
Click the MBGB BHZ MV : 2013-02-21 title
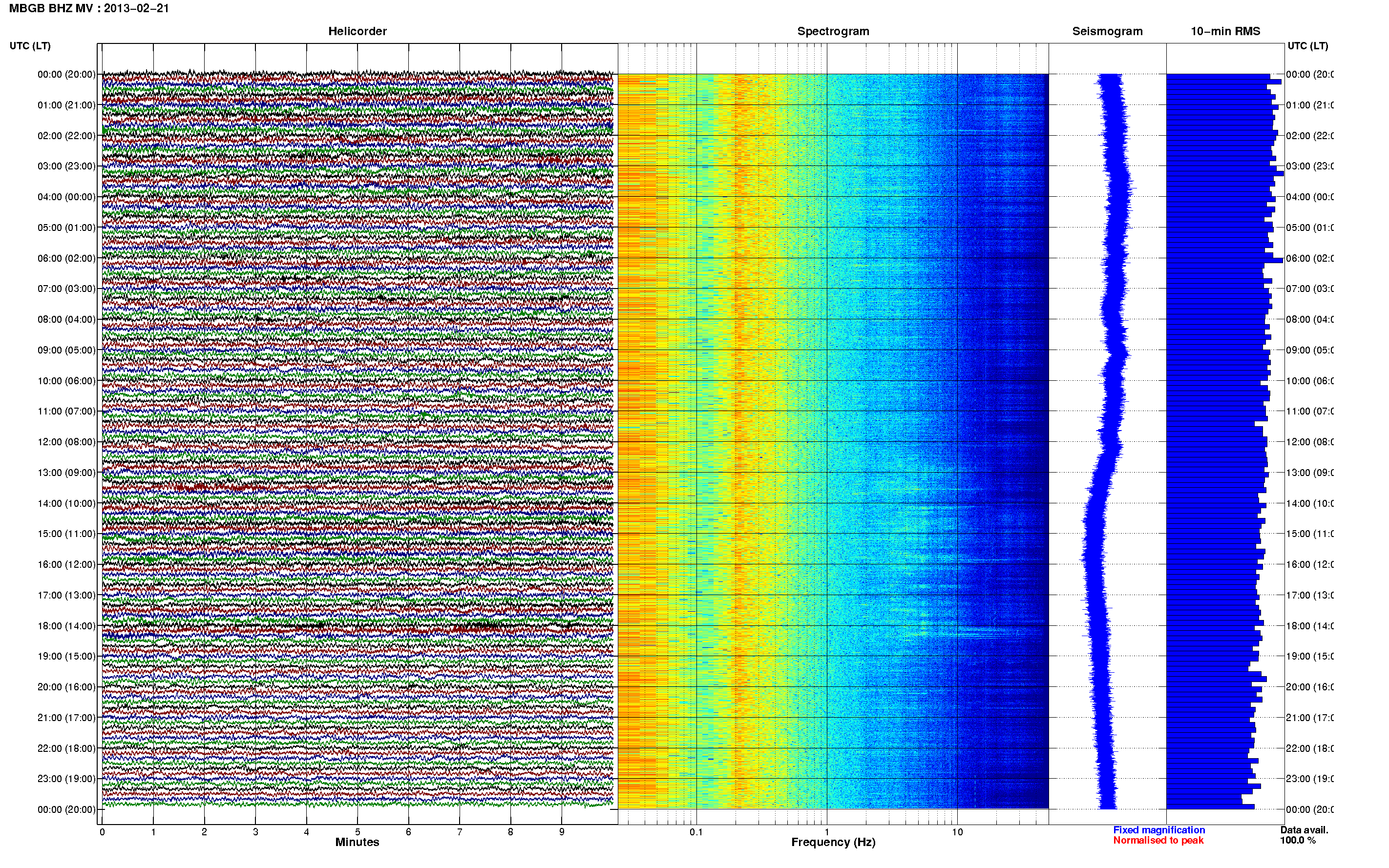tap(89, 8)
